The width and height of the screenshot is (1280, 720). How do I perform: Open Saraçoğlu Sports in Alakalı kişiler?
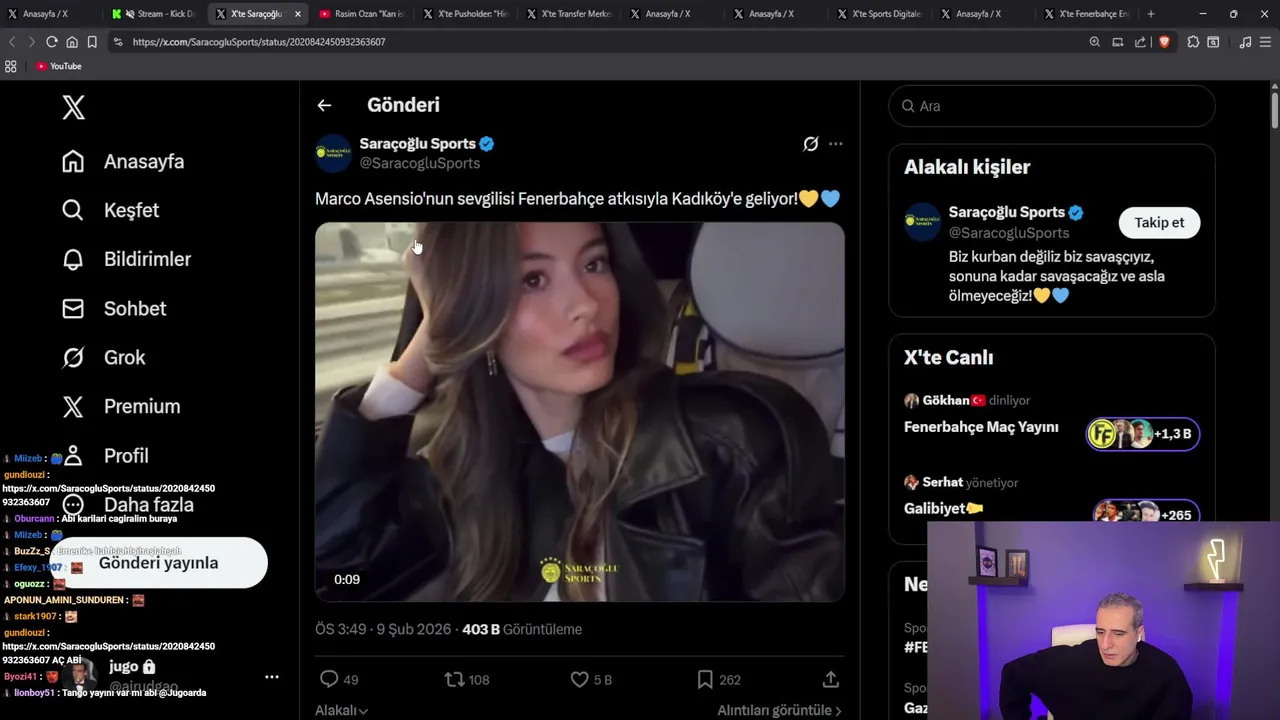(x=1007, y=212)
